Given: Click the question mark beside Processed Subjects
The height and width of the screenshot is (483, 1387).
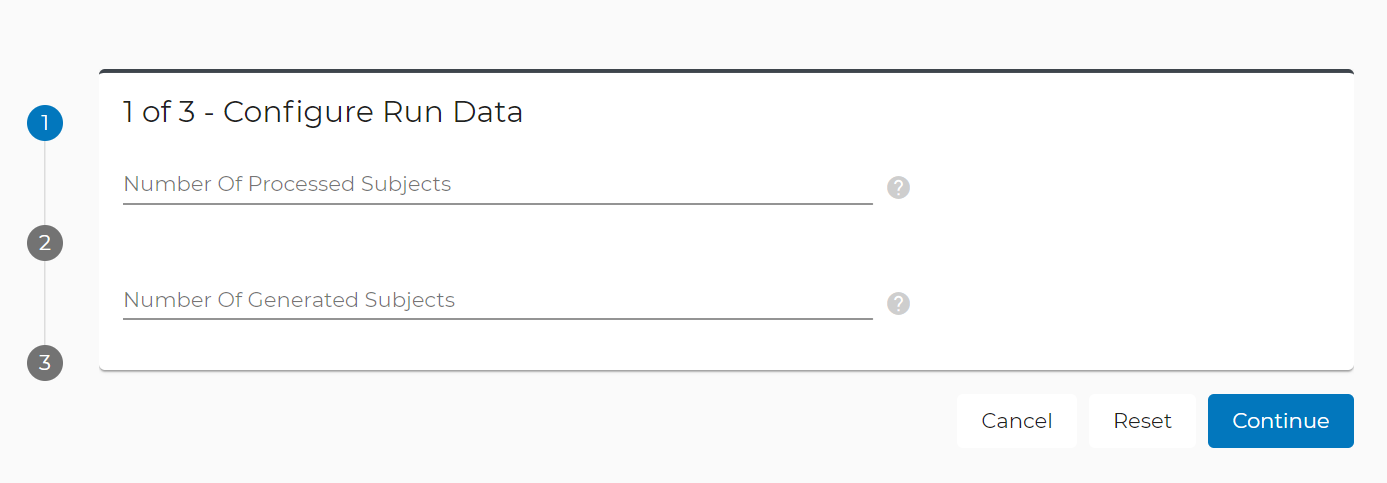Looking at the screenshot, I should point(899,188).
